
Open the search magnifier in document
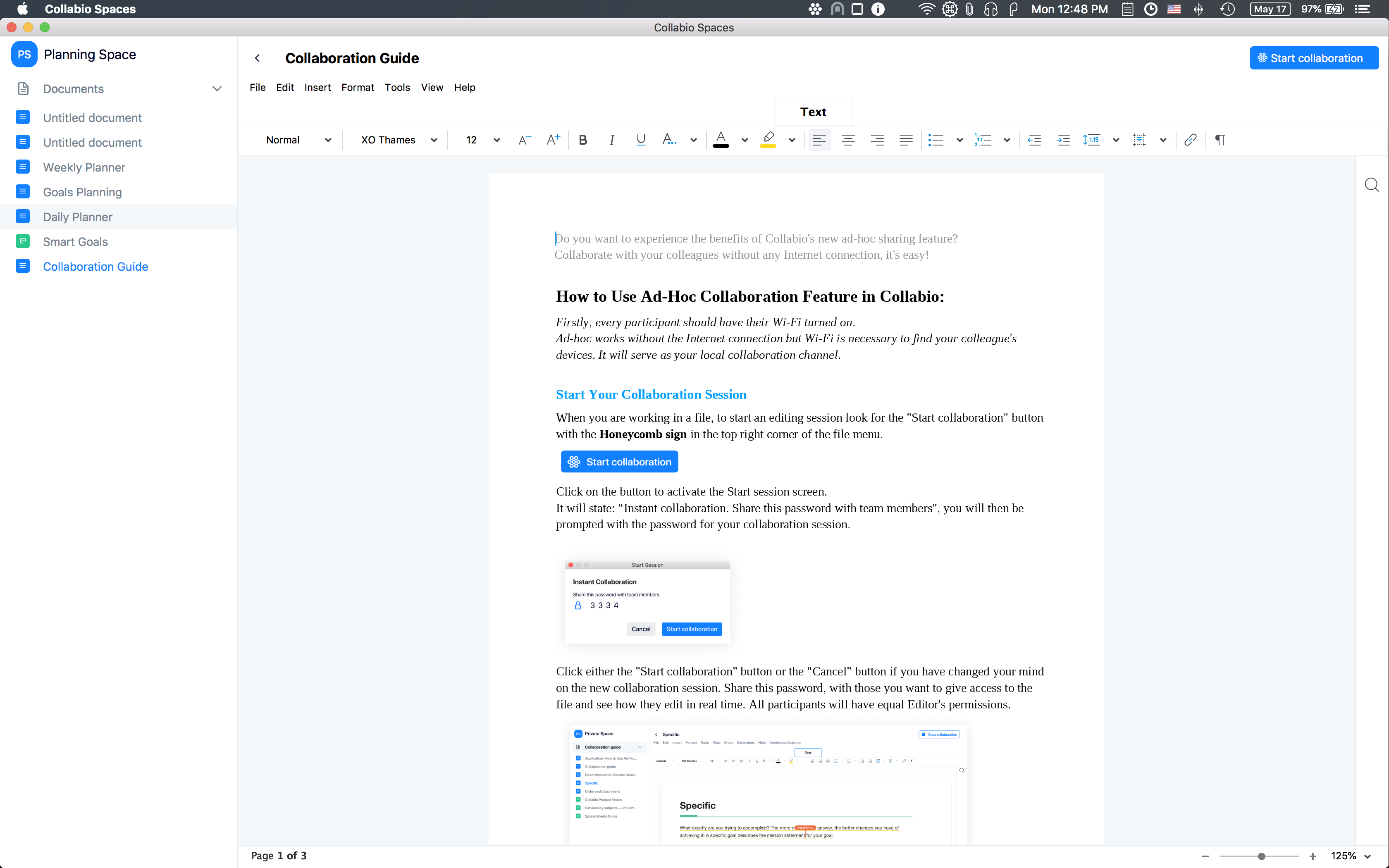coord(1371,185)
